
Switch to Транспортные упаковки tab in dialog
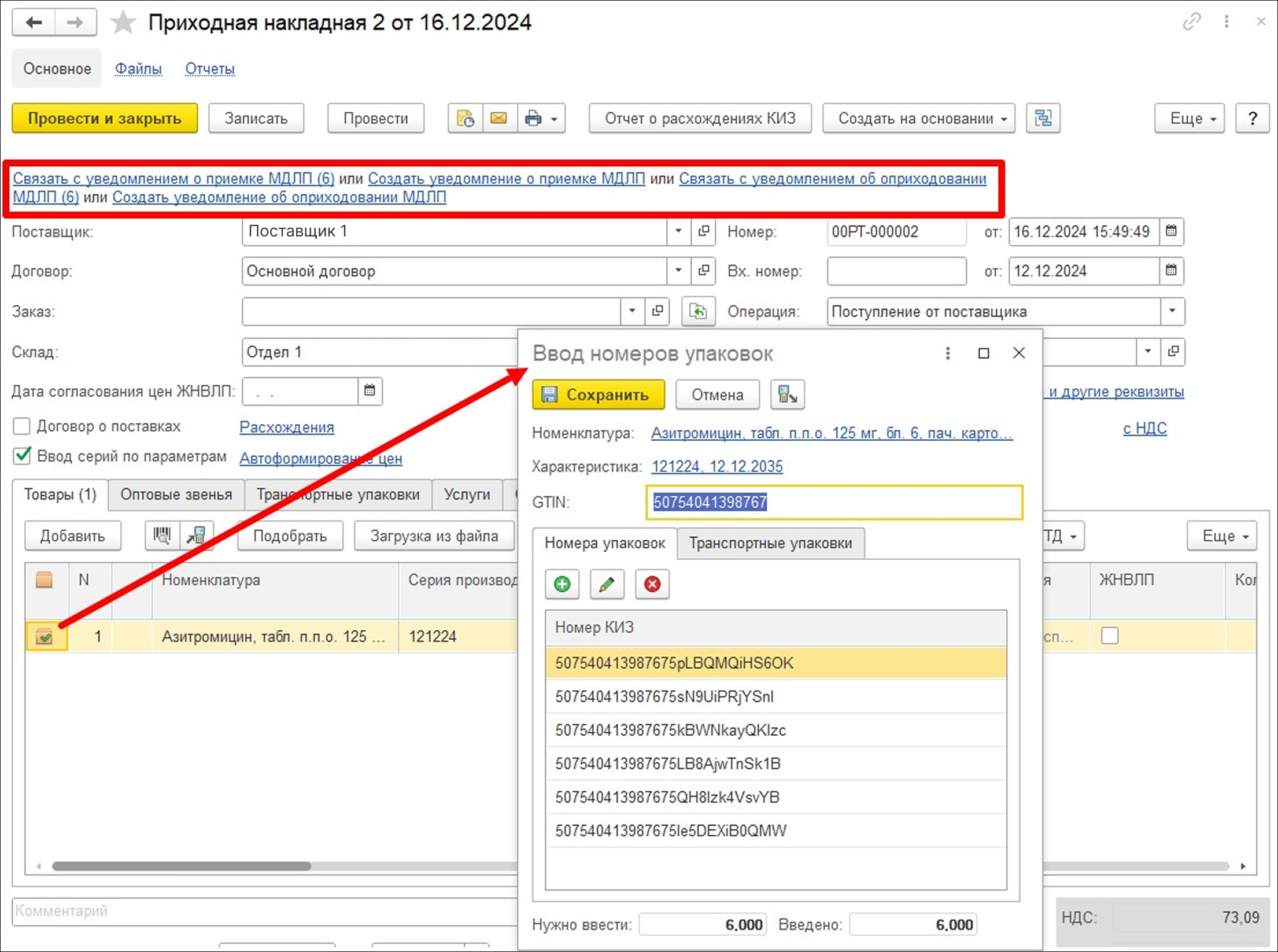[770, 543]
